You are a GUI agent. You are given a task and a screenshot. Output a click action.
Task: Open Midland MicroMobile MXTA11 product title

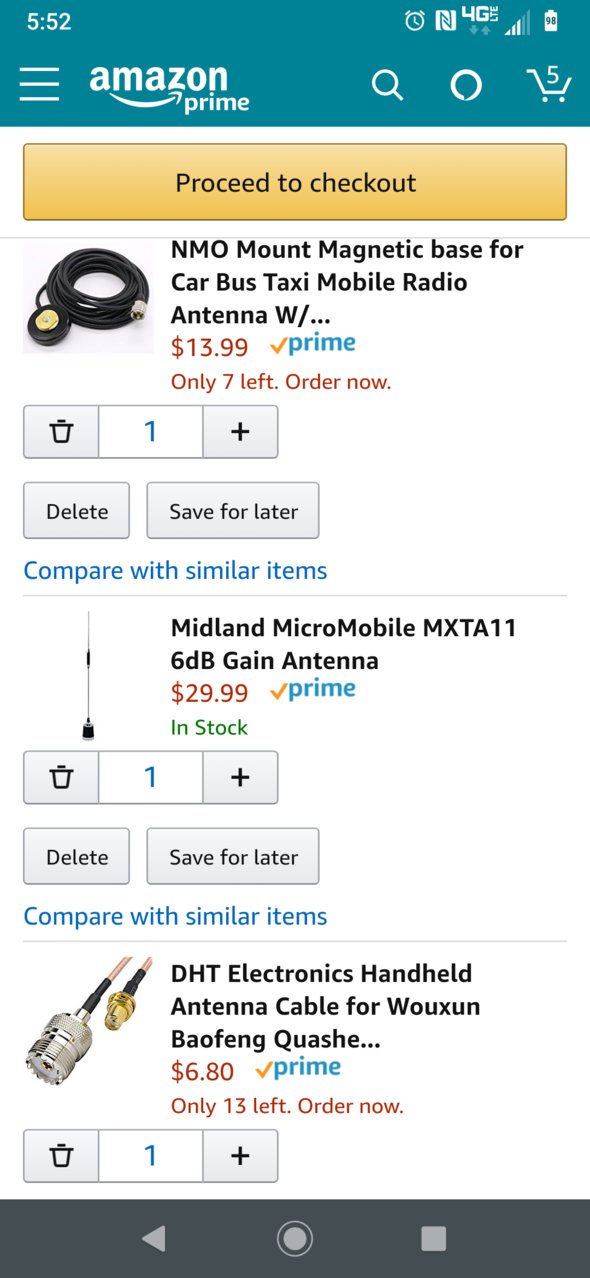[344, 644]
